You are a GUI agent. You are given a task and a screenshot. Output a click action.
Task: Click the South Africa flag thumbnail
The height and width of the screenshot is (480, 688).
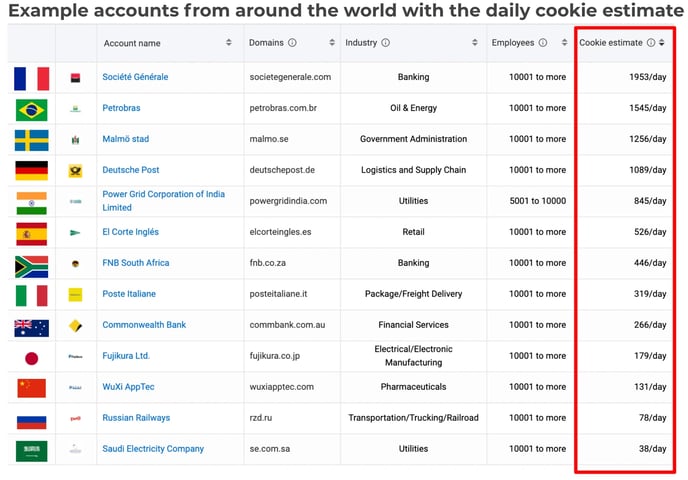coord(32,267)
